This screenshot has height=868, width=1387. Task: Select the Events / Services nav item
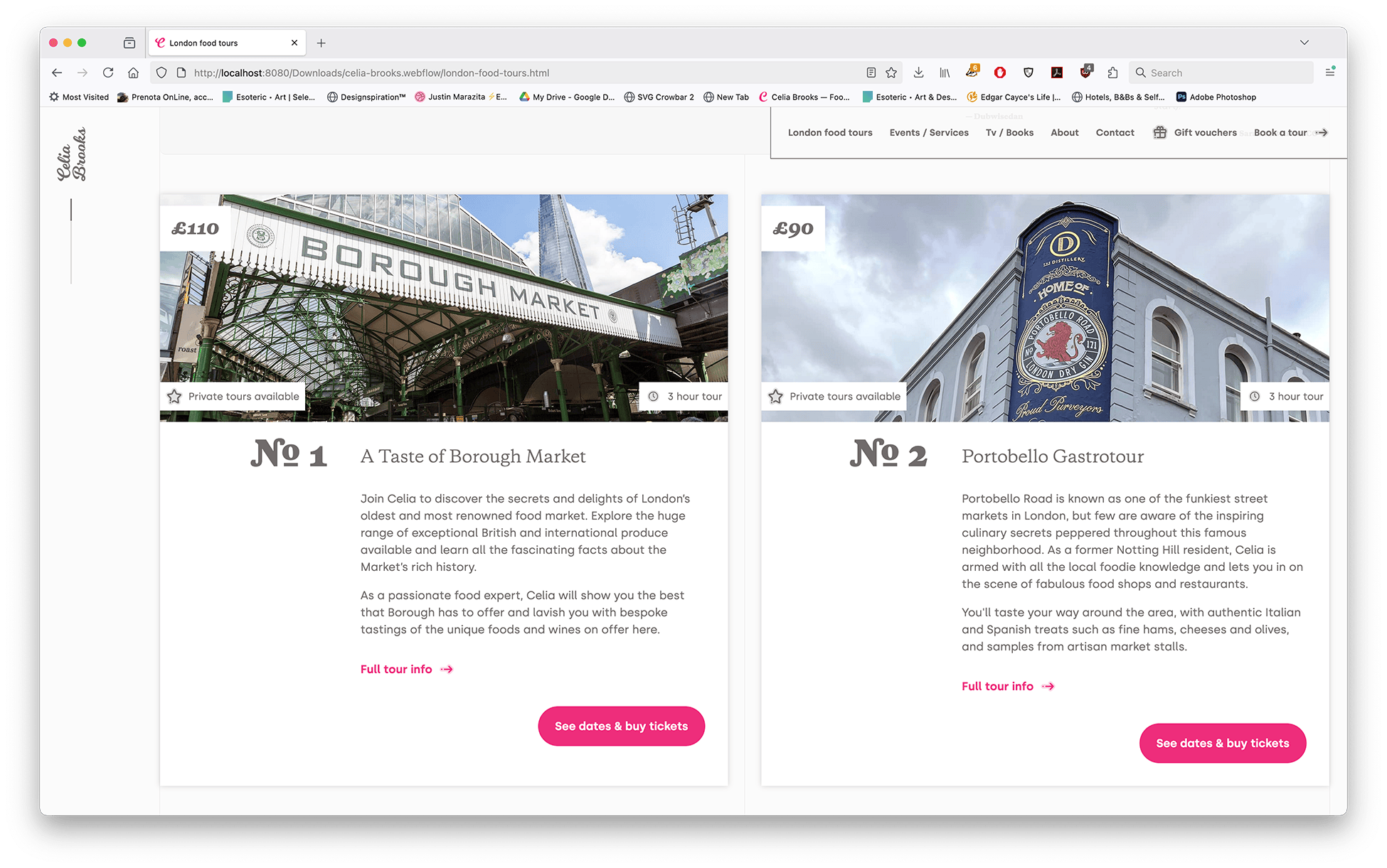(x=928, y=132)
